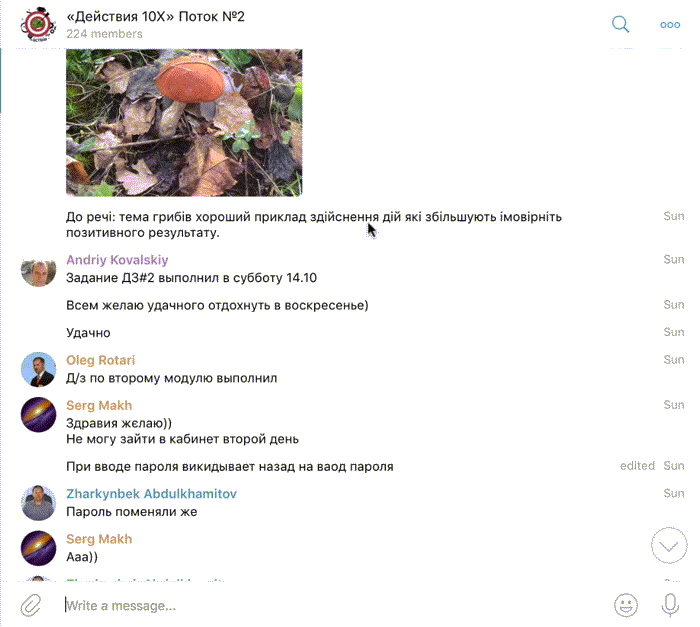The height and width of the screenshot is (627, 700).
Task: Open the three-dots more options menu
Action: coord(670,25)
